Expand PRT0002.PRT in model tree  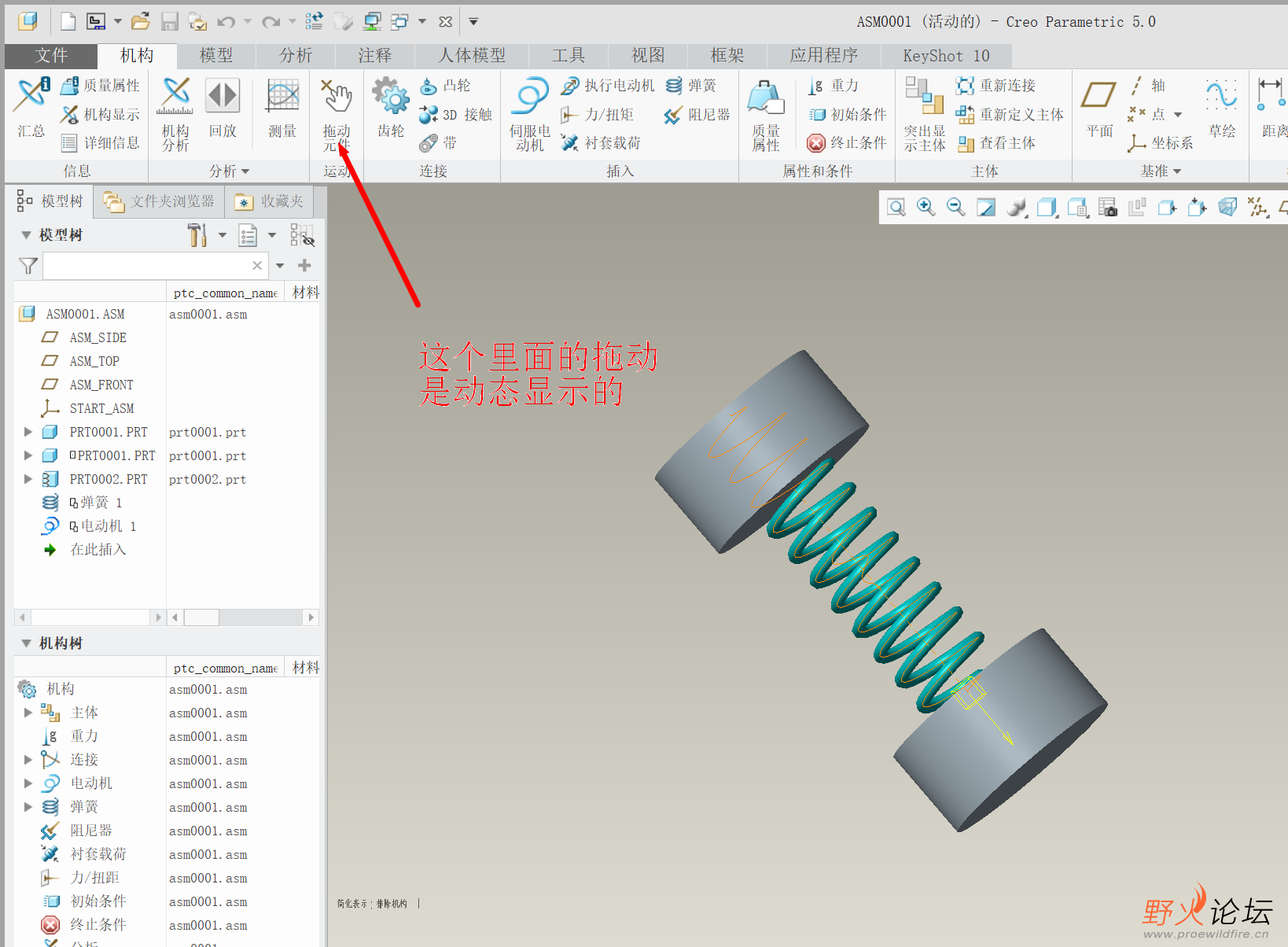pyautogui.click(x=28, y=479)
